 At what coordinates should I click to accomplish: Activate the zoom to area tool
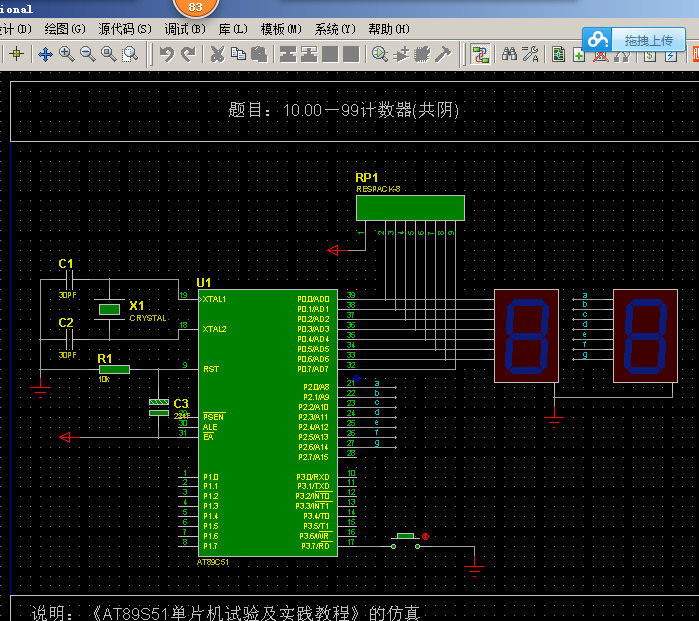pyautogui.click(x=130, y=54)
